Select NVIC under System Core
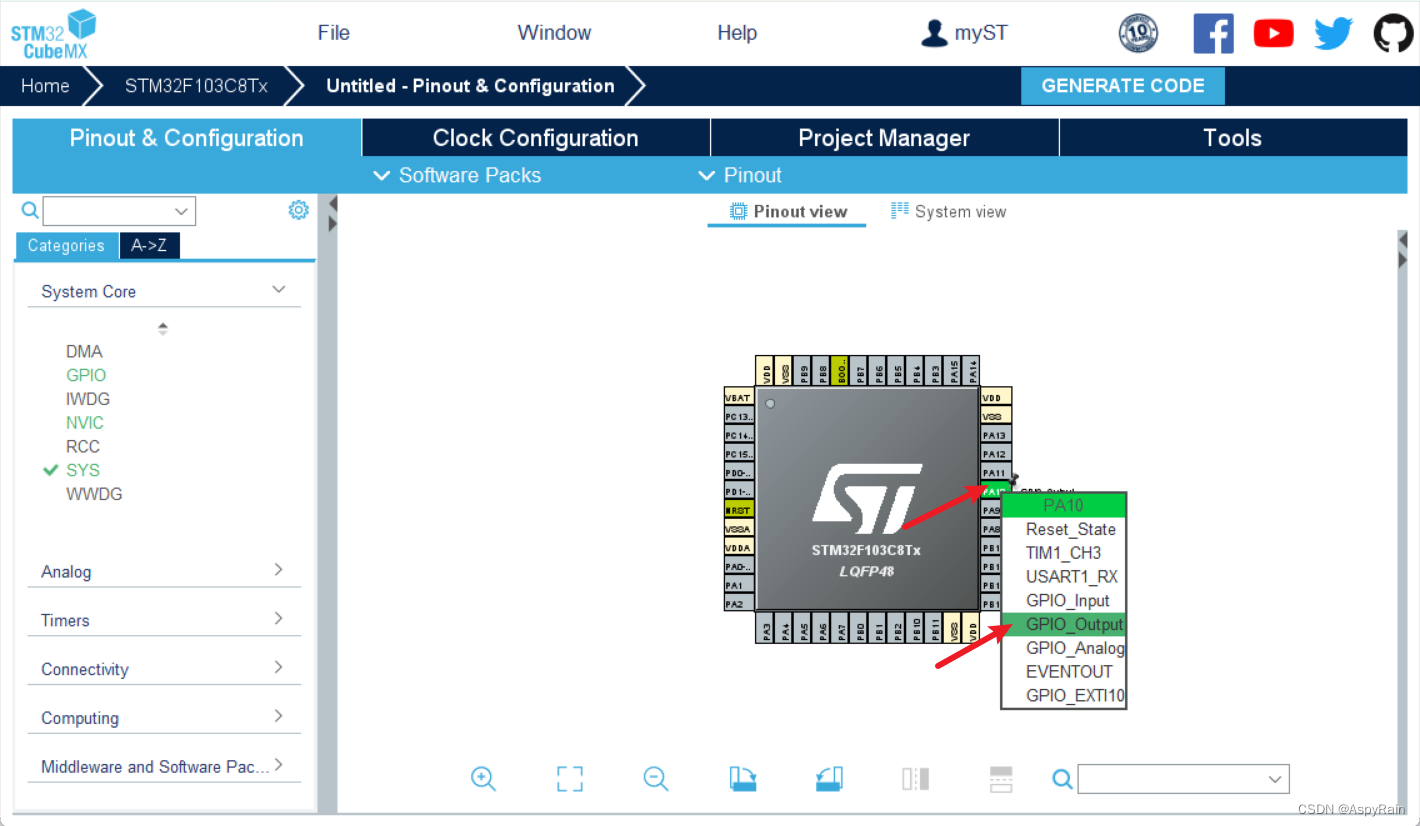The image size is (1420, 826). point(85,422)
